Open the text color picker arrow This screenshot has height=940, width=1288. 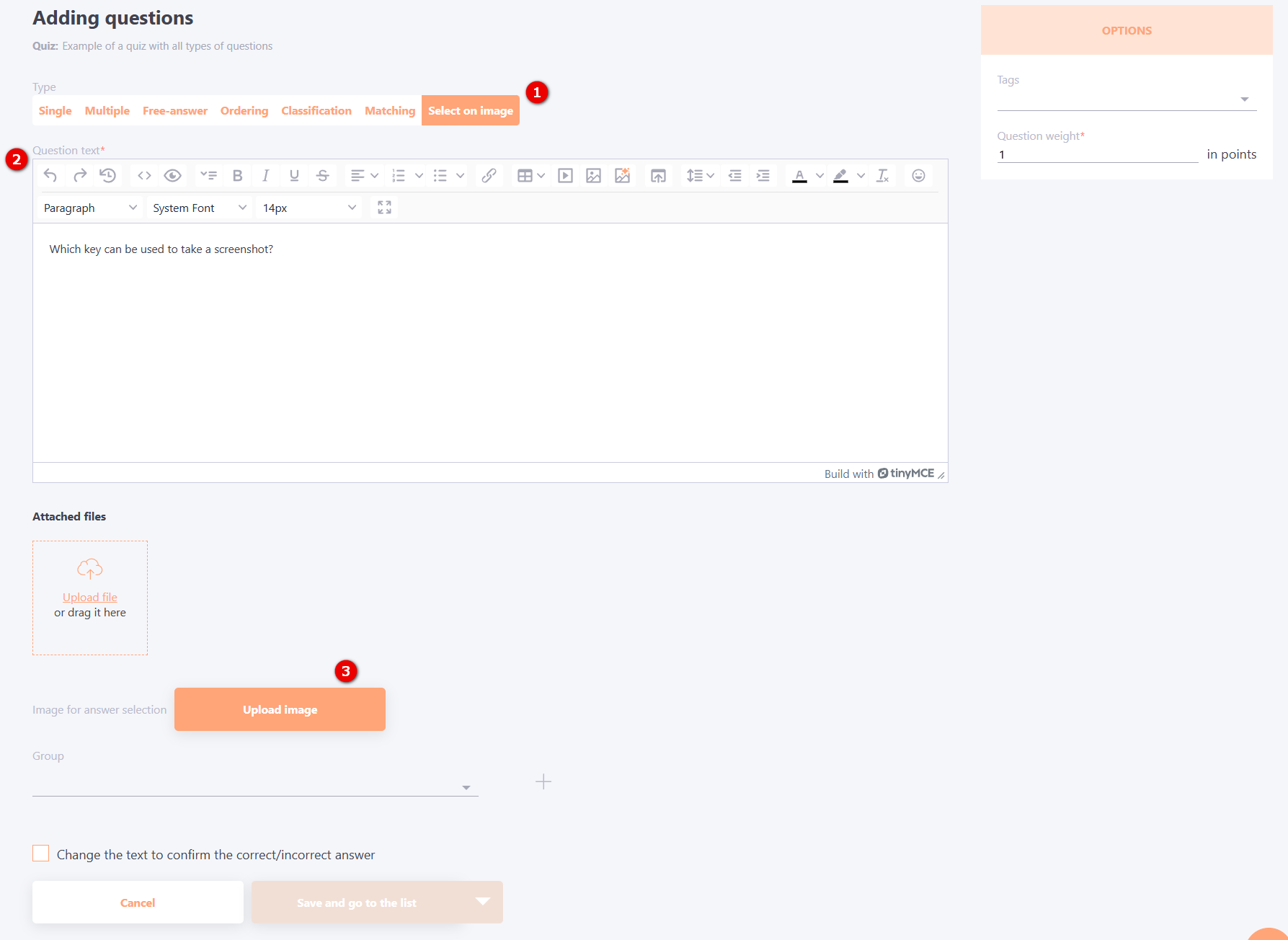820,176
